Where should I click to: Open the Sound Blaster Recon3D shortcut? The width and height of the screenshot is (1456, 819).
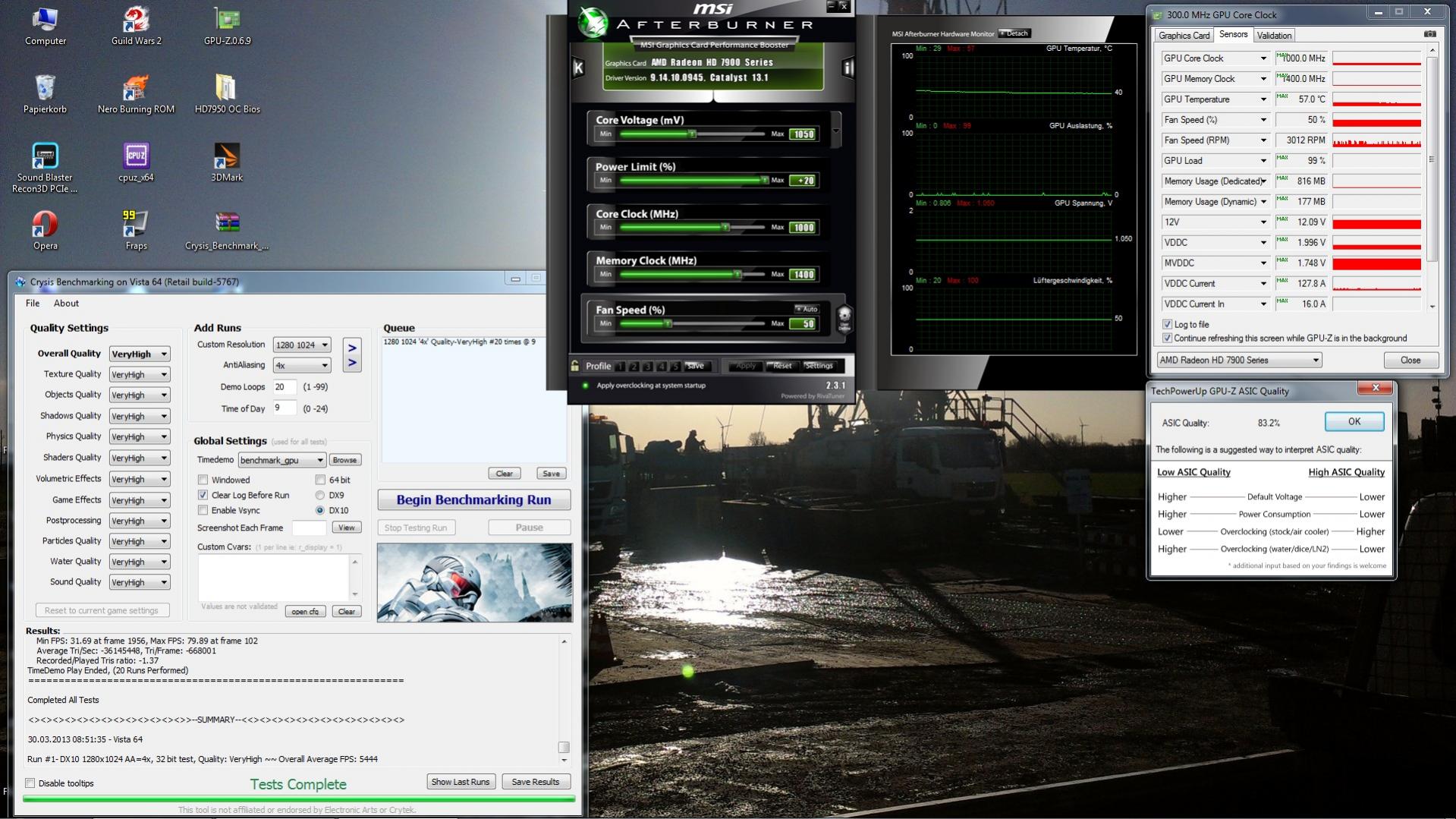45,167
